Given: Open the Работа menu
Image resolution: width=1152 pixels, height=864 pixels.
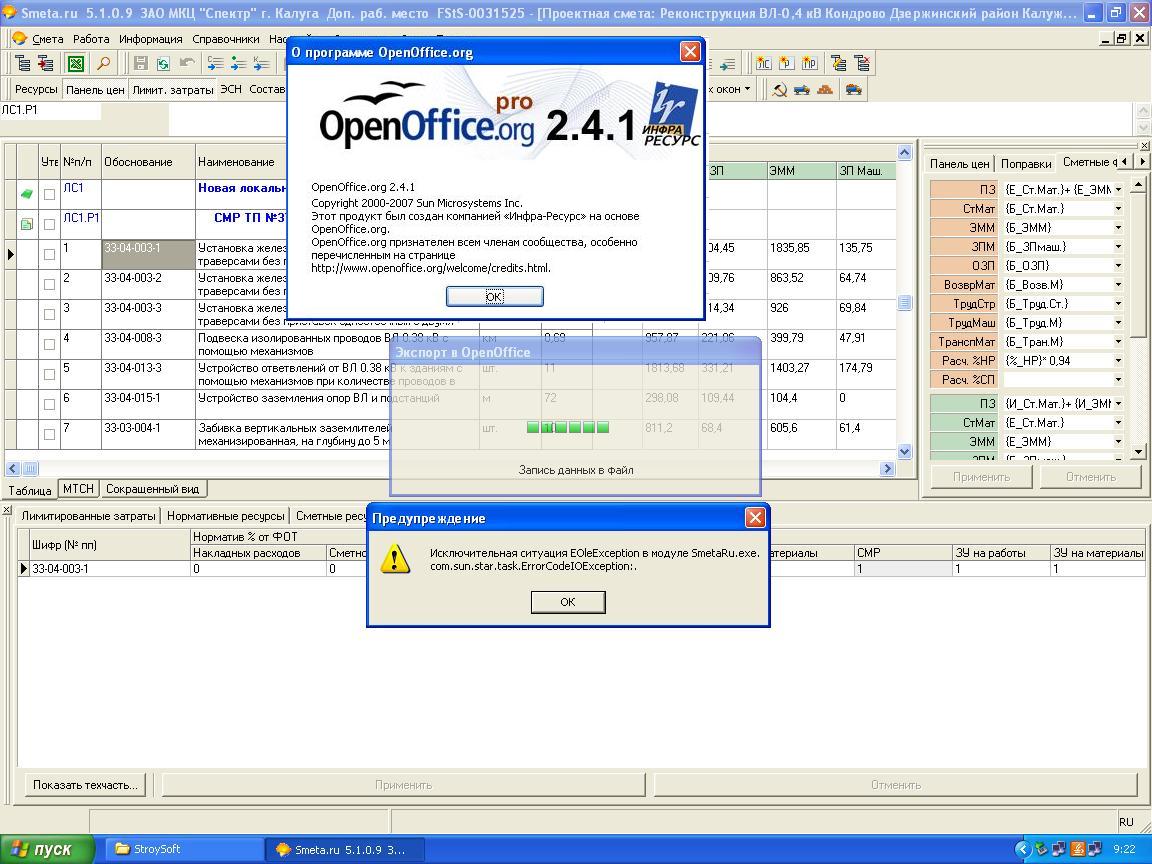Looking at the screenshot, I should pyautogui.click(x=91, y=39).
